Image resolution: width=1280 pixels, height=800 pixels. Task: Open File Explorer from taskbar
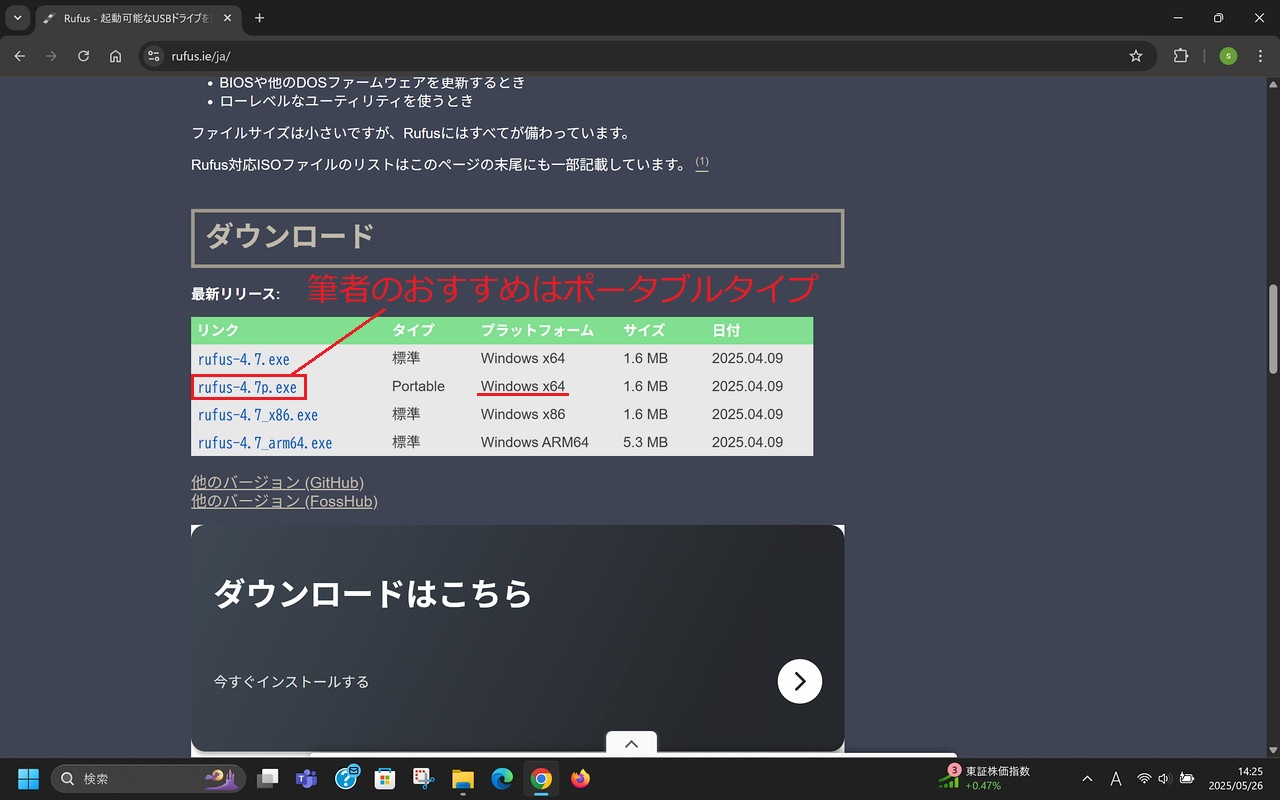462,778
